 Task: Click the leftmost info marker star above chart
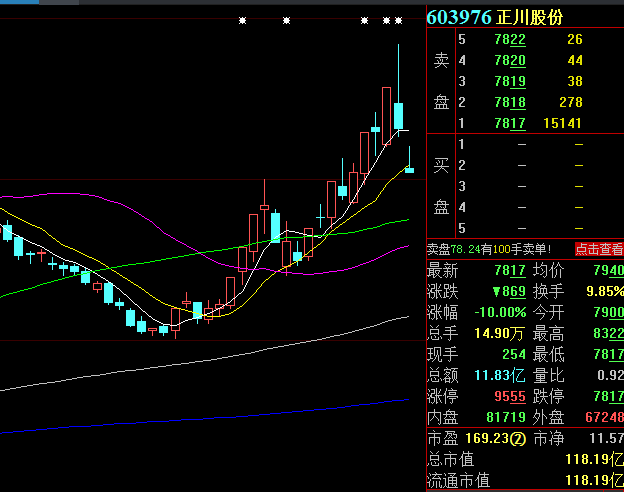click(242, 20)
